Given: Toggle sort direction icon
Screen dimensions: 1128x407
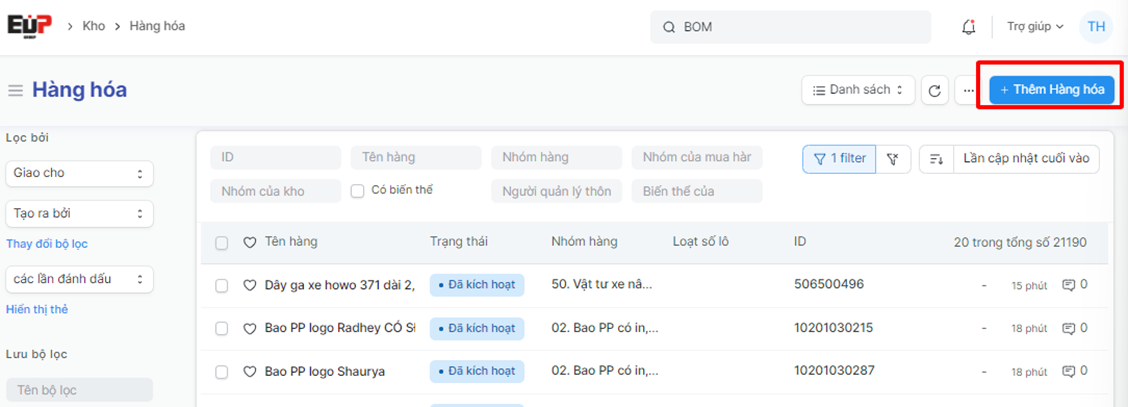Looking at the screenshot, I should [x=936, y=159].
